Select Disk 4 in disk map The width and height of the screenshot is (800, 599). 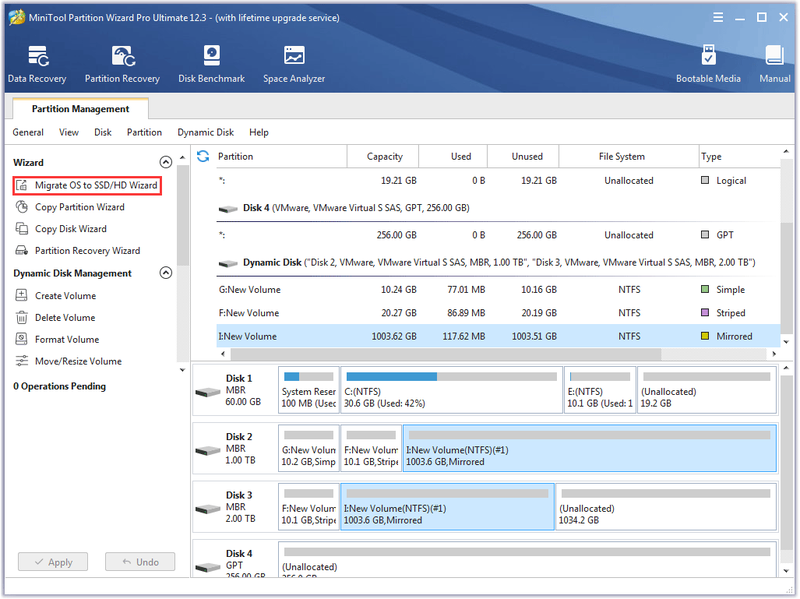(235, 560)
